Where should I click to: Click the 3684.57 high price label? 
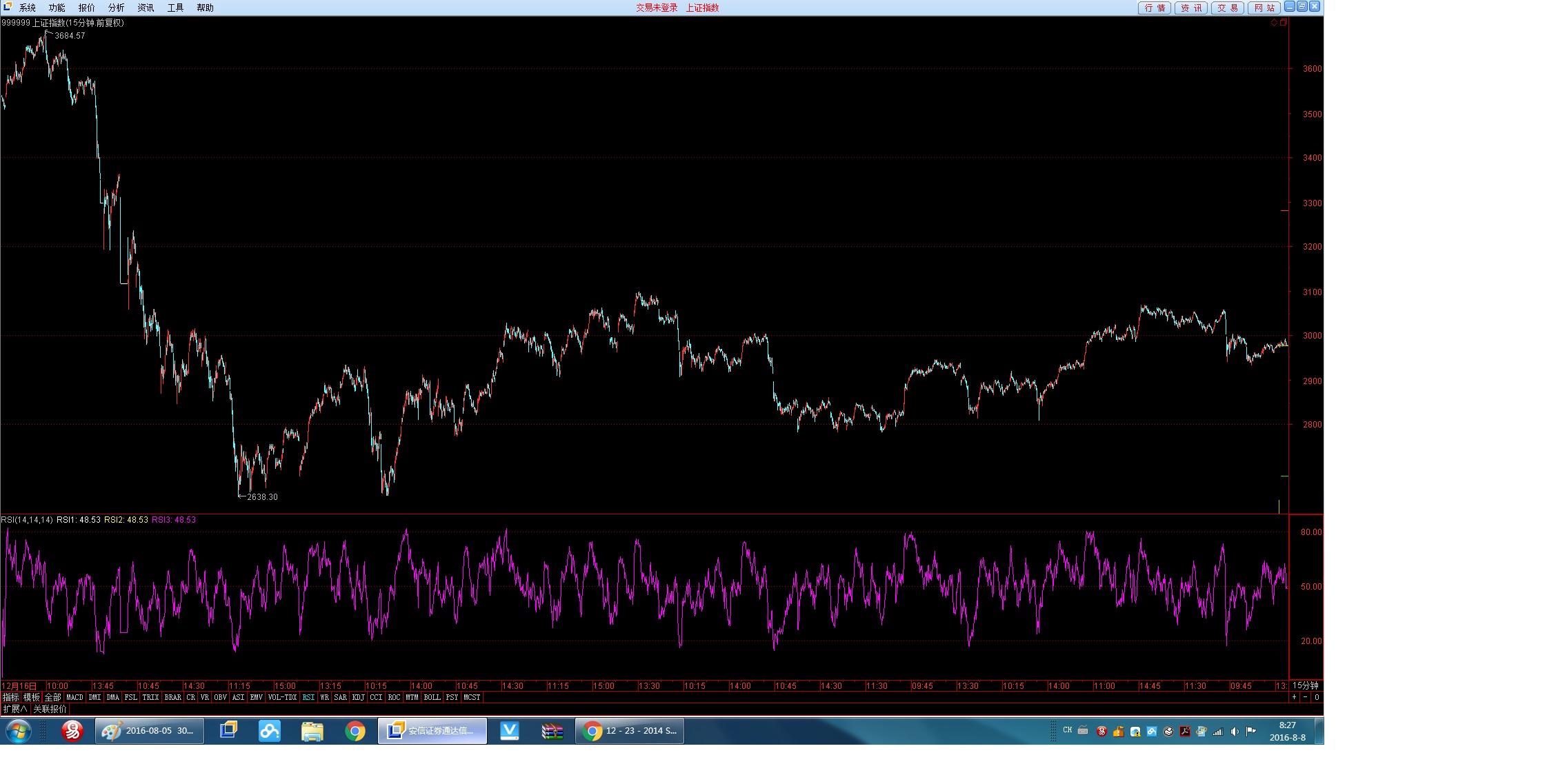pos(70,36)
